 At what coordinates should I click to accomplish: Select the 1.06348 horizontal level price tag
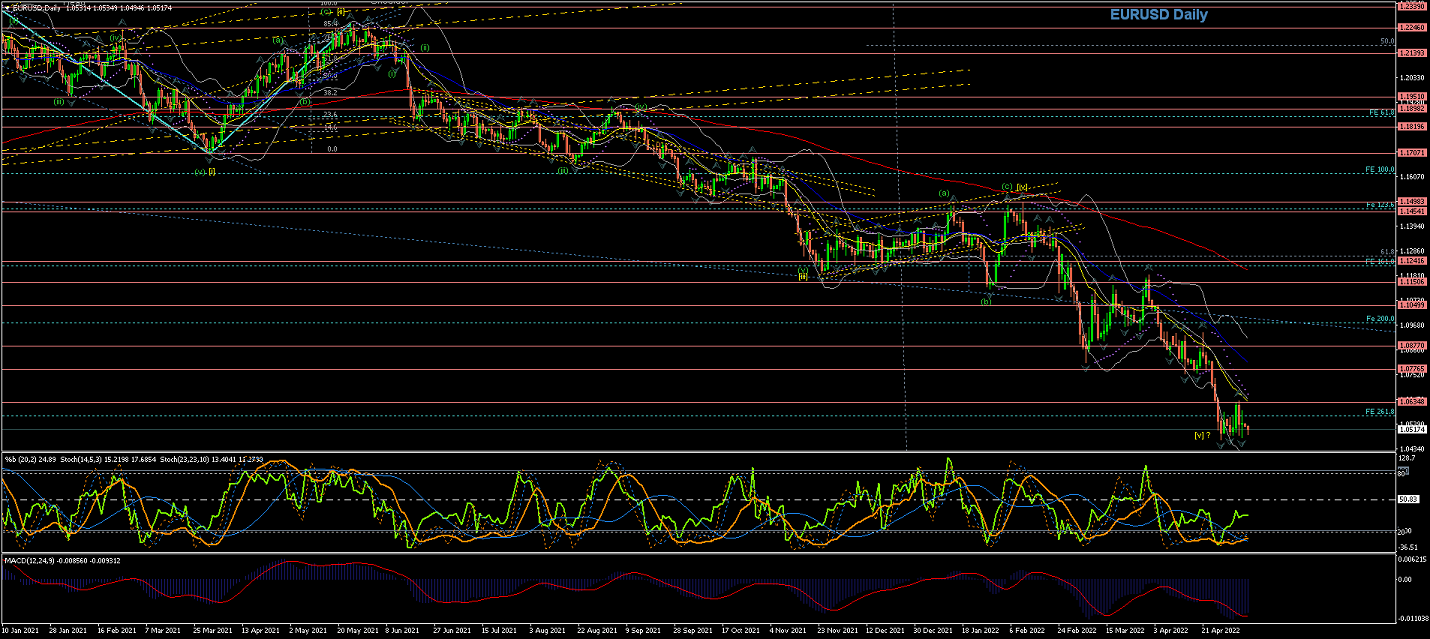click(1411, 403)
